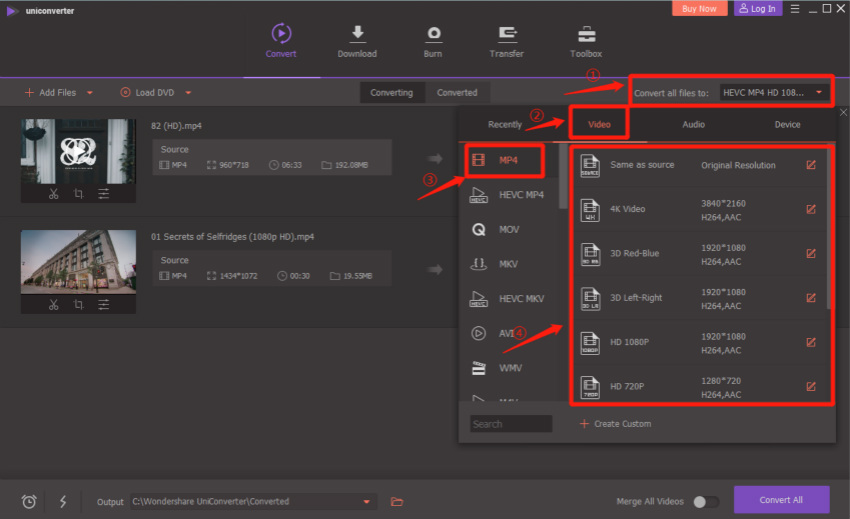Edit the Same as source preset
850x519 pixels.
[811, 165]
